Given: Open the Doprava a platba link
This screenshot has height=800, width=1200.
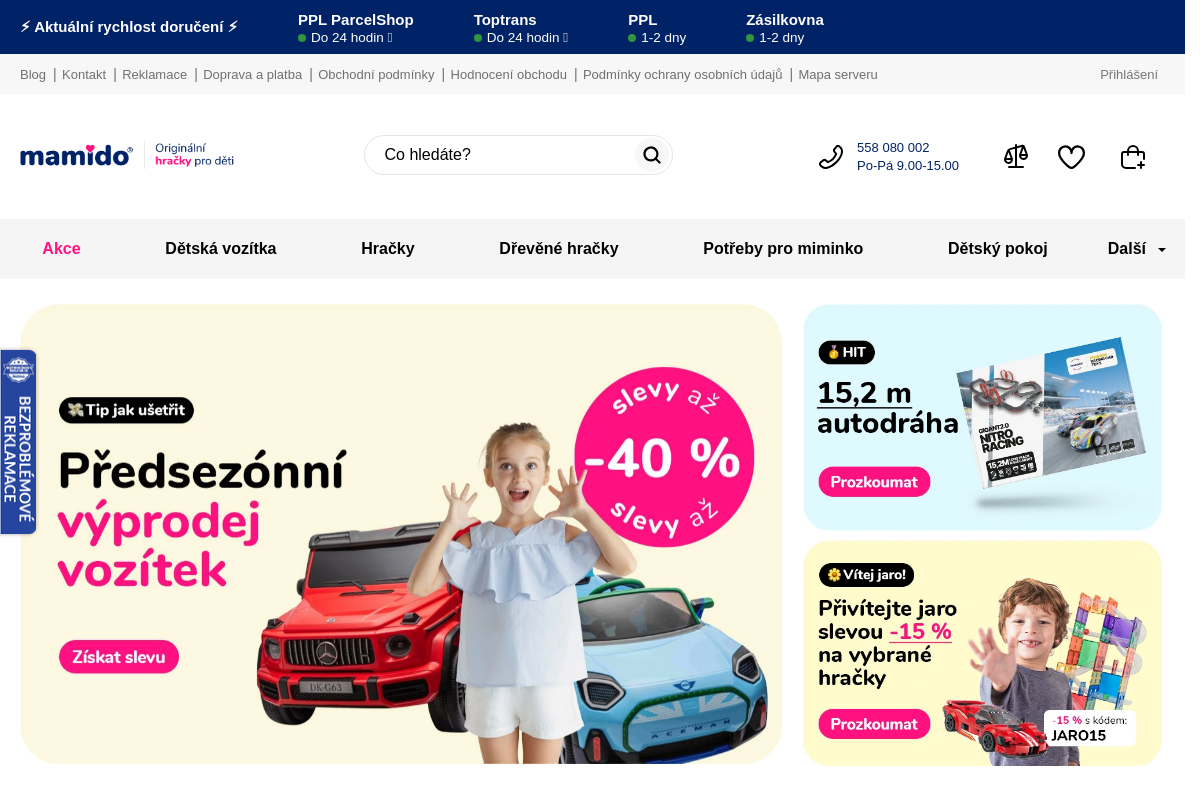Looking at the screenshot, I should pyautogui.click(x=252, y=75).
